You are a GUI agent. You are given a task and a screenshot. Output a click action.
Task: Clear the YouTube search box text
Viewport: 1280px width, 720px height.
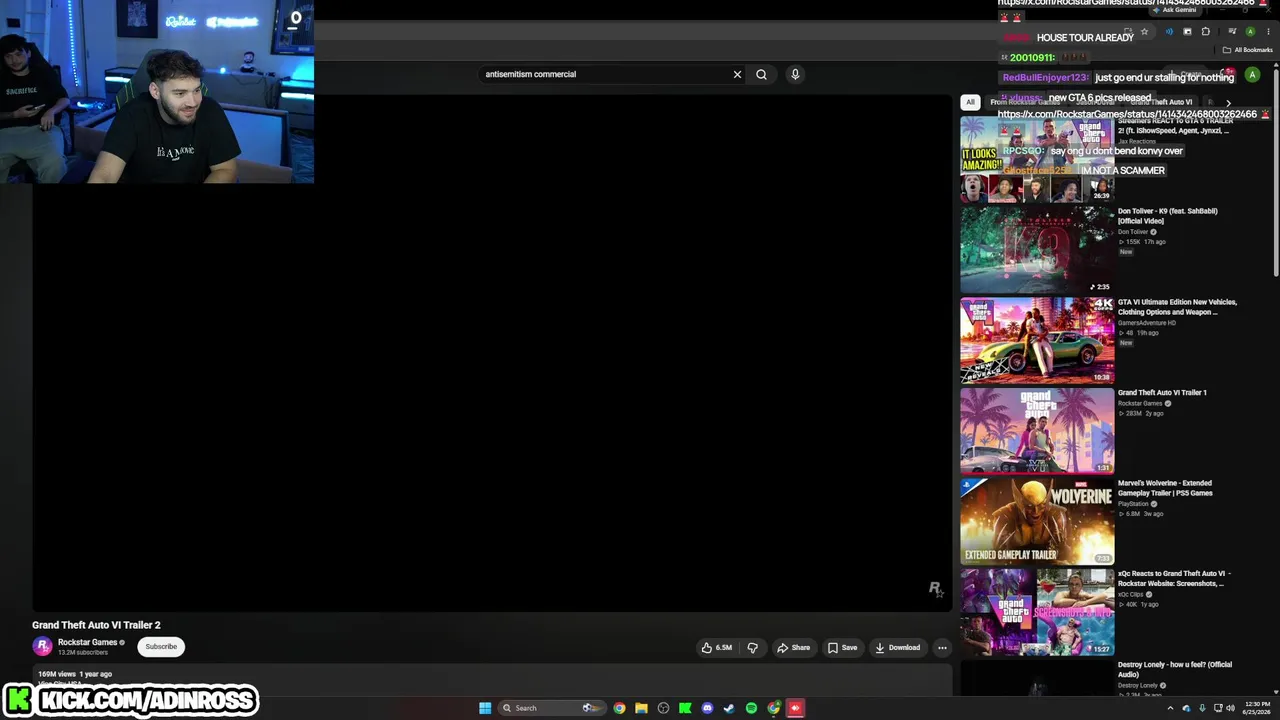coord(737,74)
